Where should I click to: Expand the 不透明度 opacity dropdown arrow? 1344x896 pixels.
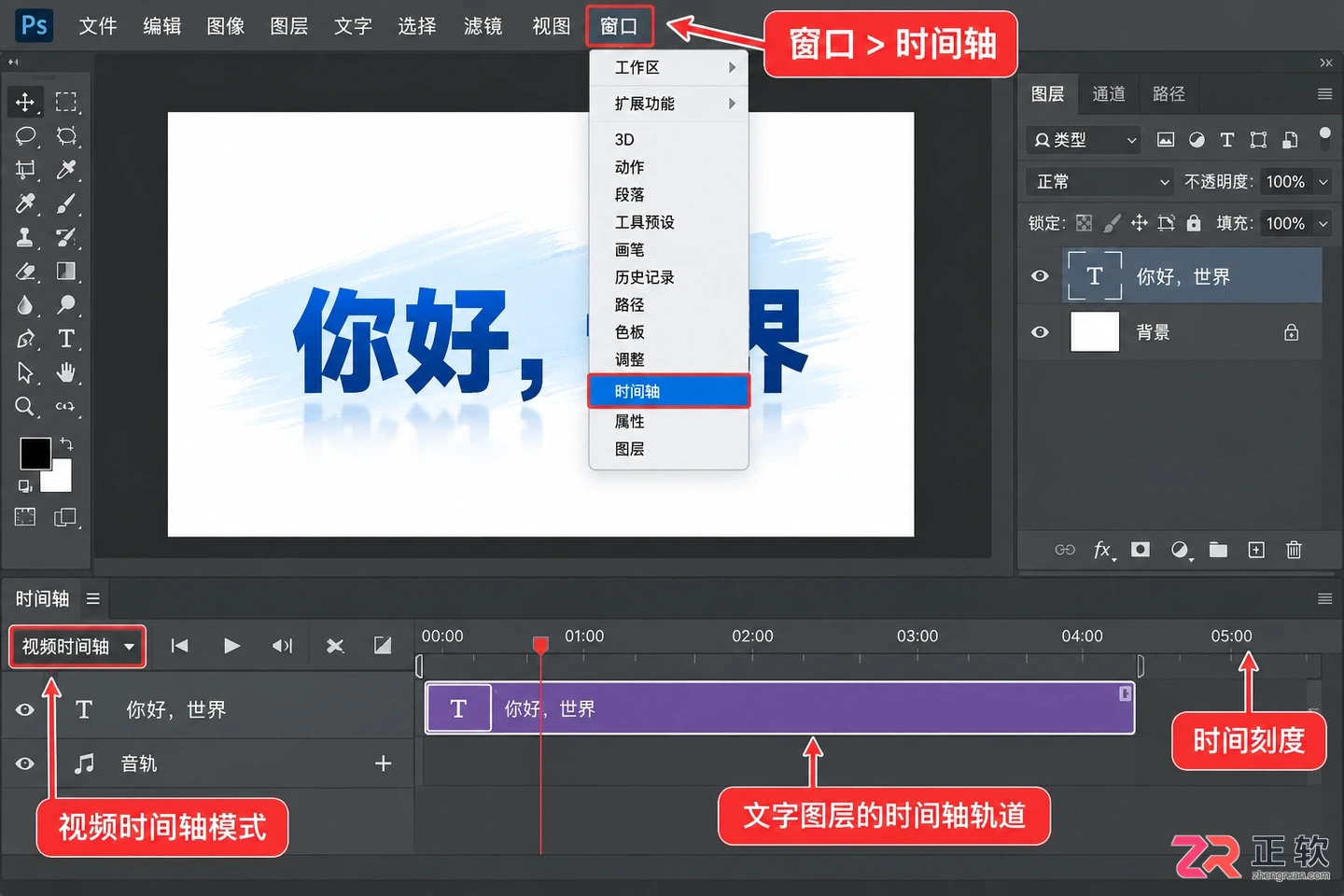1323,182
